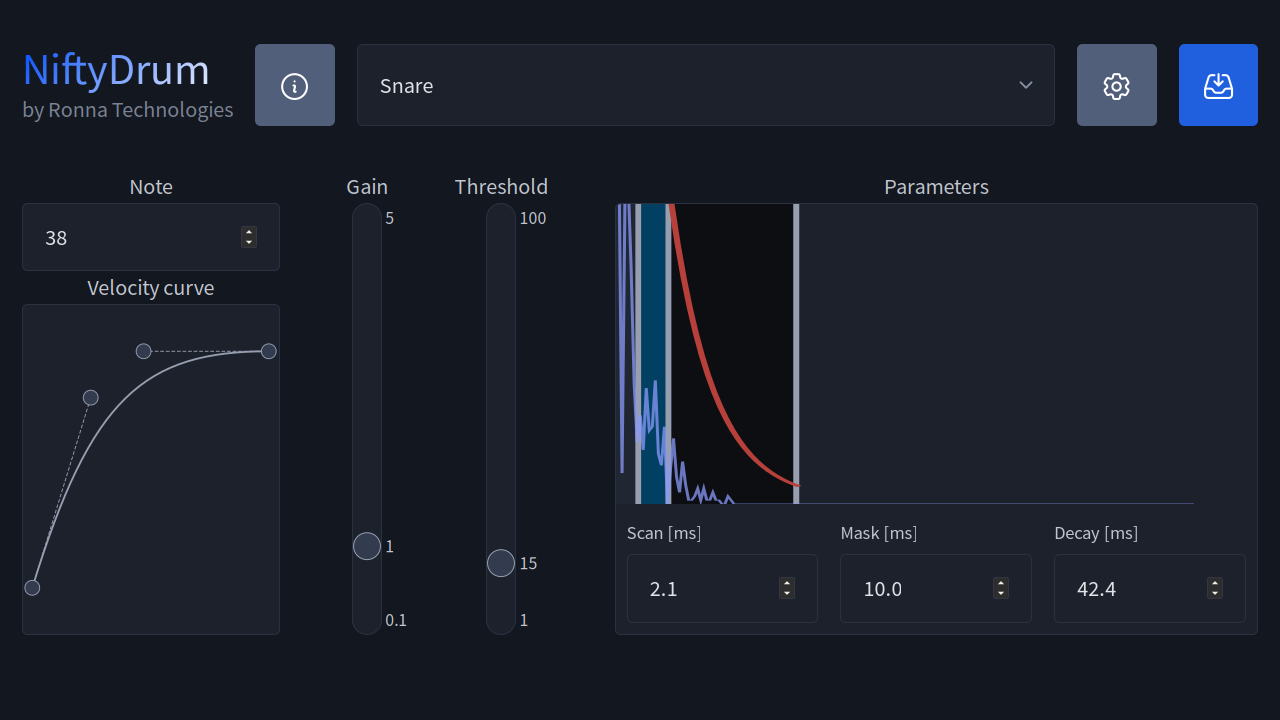Screen dimensions: 1280x720
Task: Open settings with the gear icon
Action: pos(1116,85)
